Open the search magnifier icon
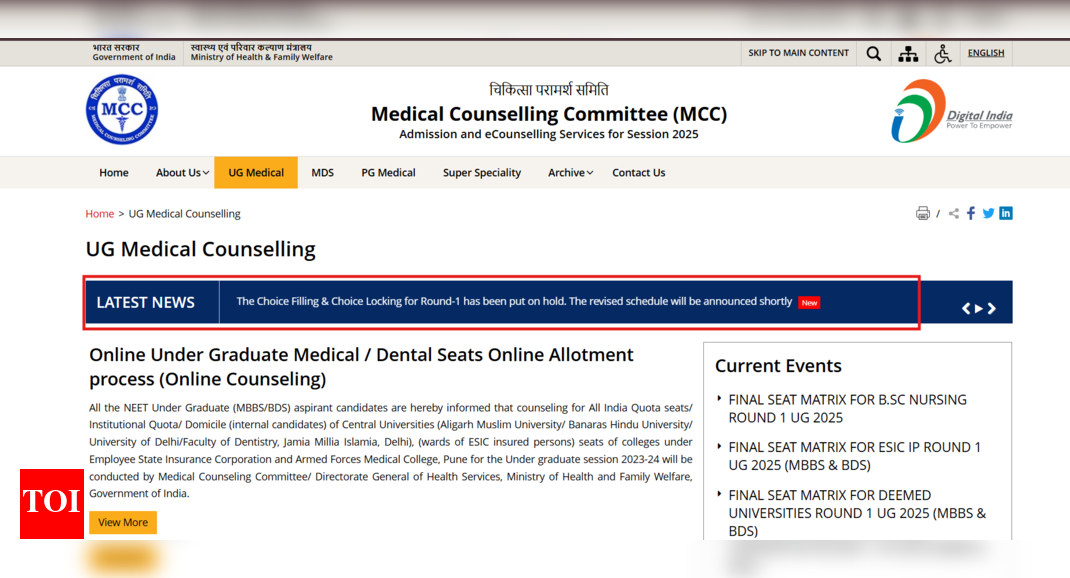This screenshot has height=578, width=1070. (x=873, y=53)
